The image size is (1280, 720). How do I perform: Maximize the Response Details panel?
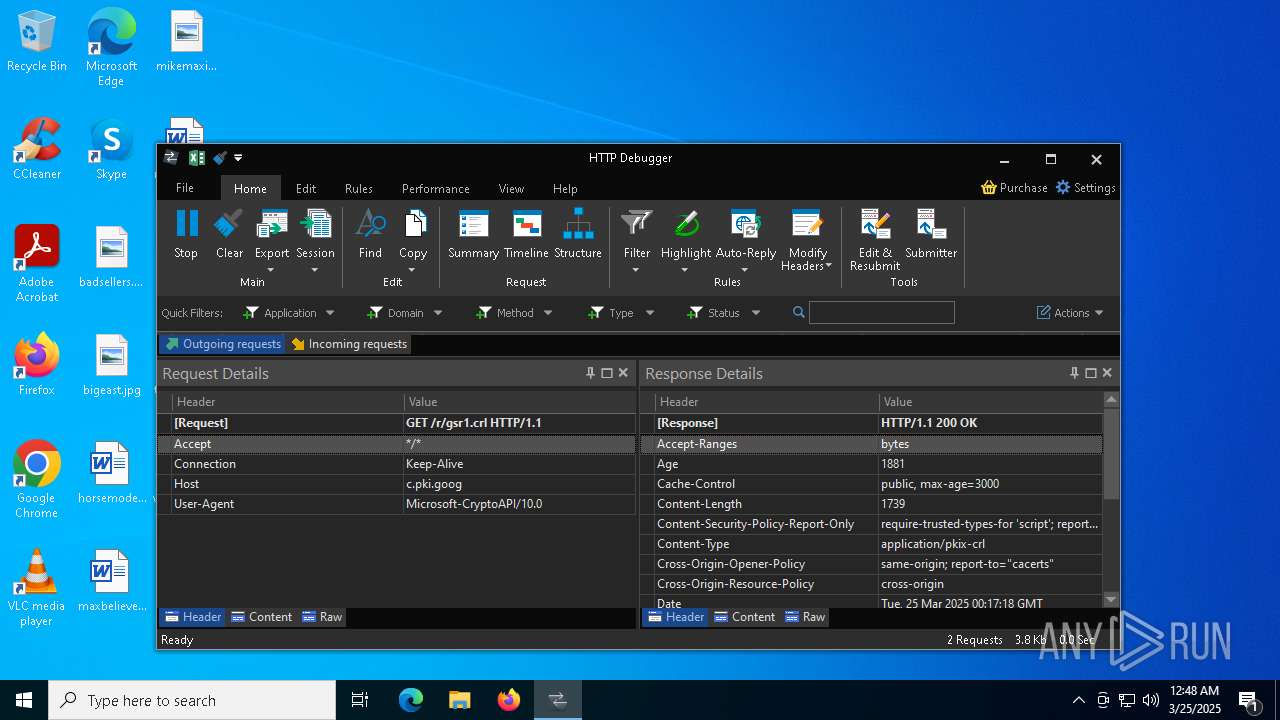1091,373
